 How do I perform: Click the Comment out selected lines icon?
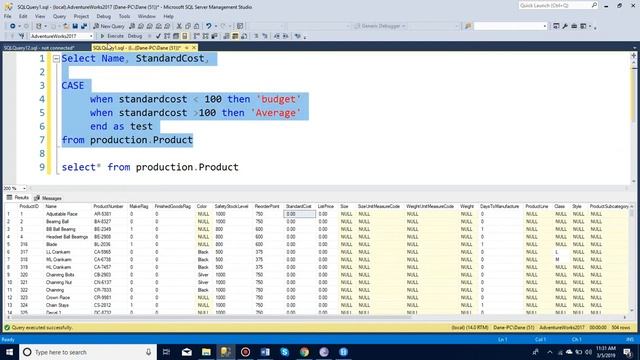(256, 36)
